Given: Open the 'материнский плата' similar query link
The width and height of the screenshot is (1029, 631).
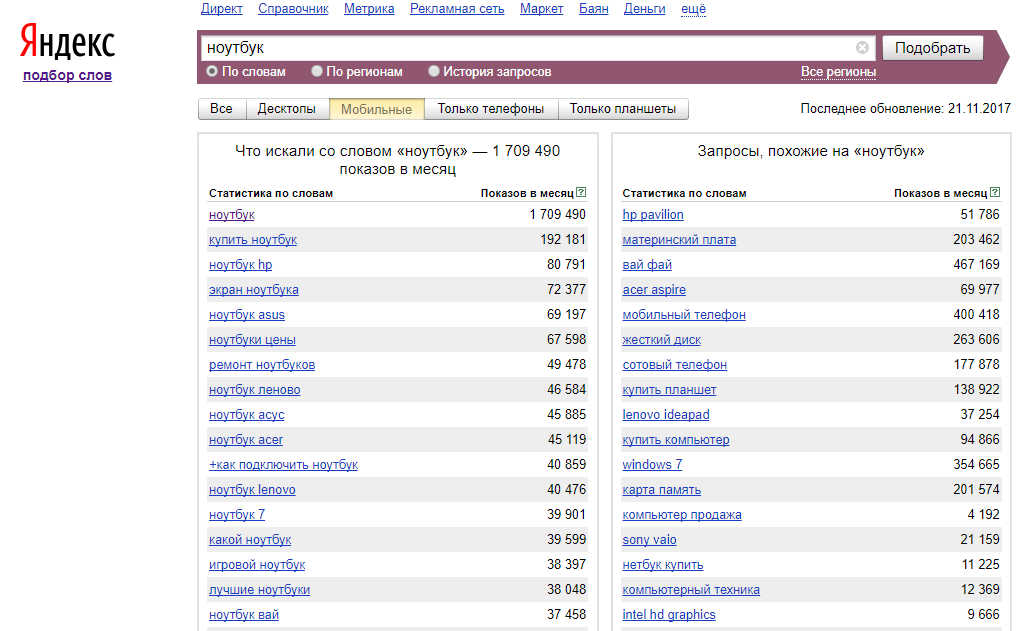Looking at the screenshot, I should pos(679,239).
